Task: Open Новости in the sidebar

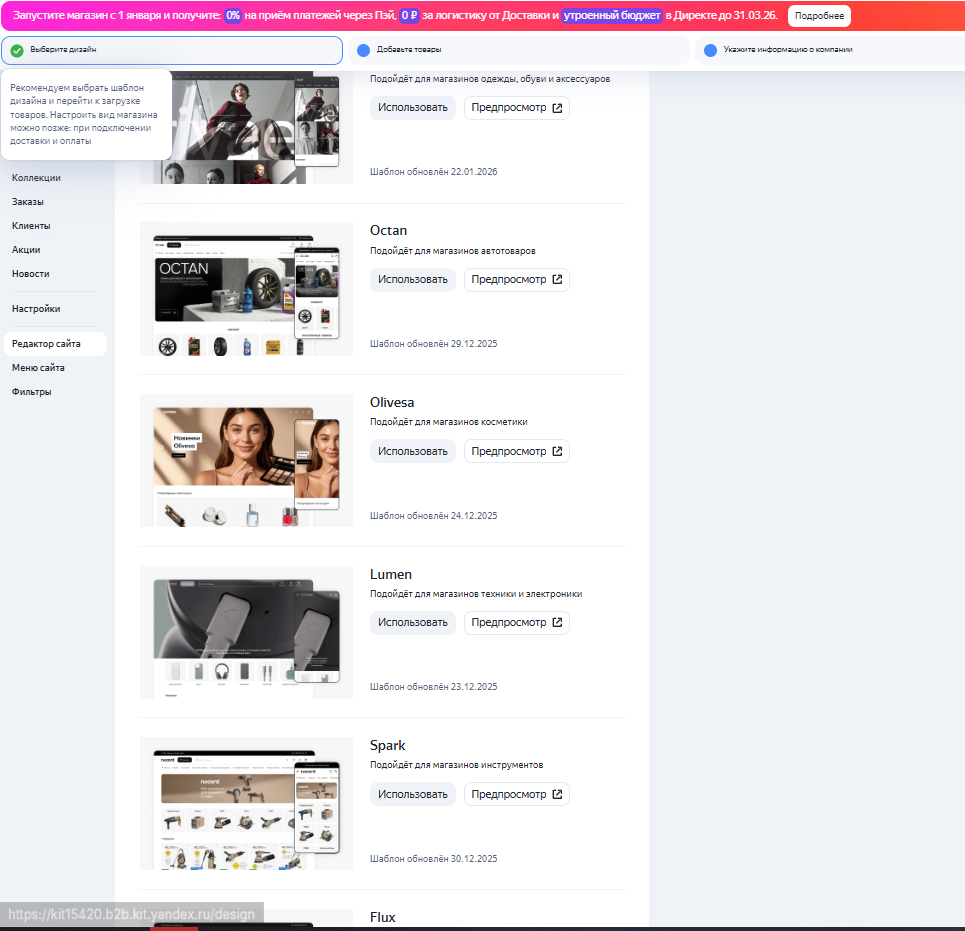Action: point(31,274)
